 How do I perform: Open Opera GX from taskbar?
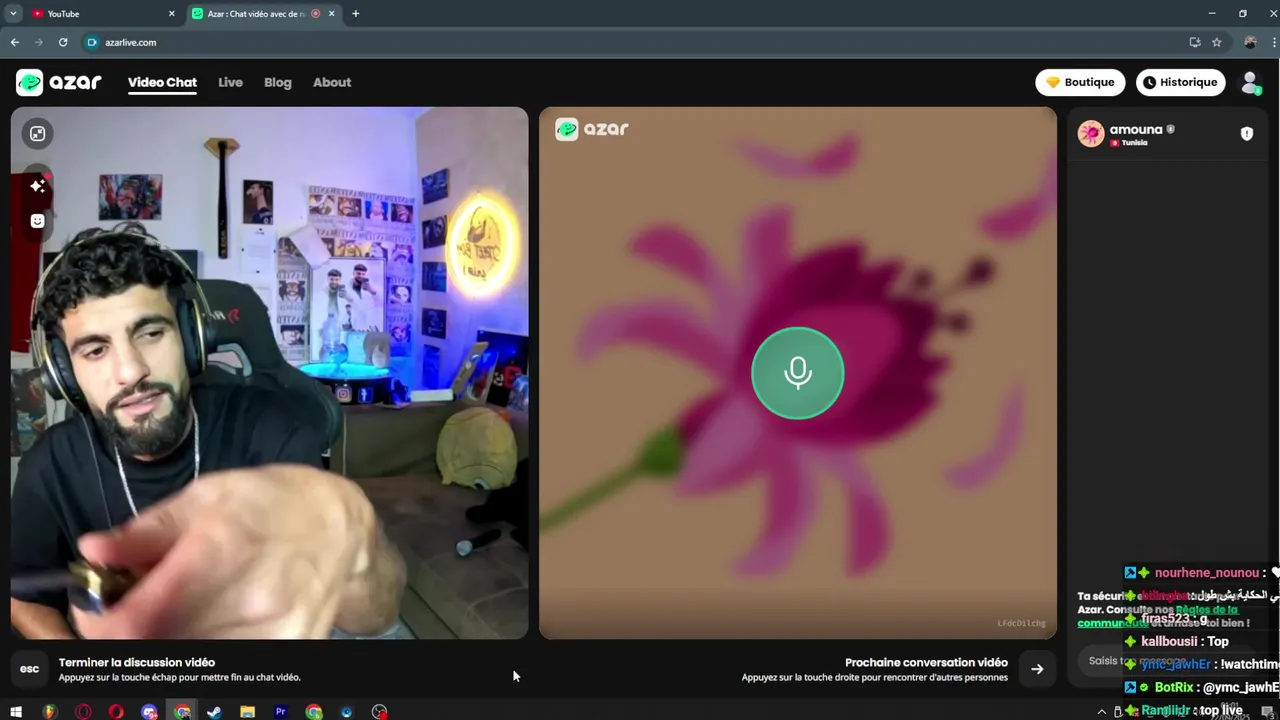[84, 712]
